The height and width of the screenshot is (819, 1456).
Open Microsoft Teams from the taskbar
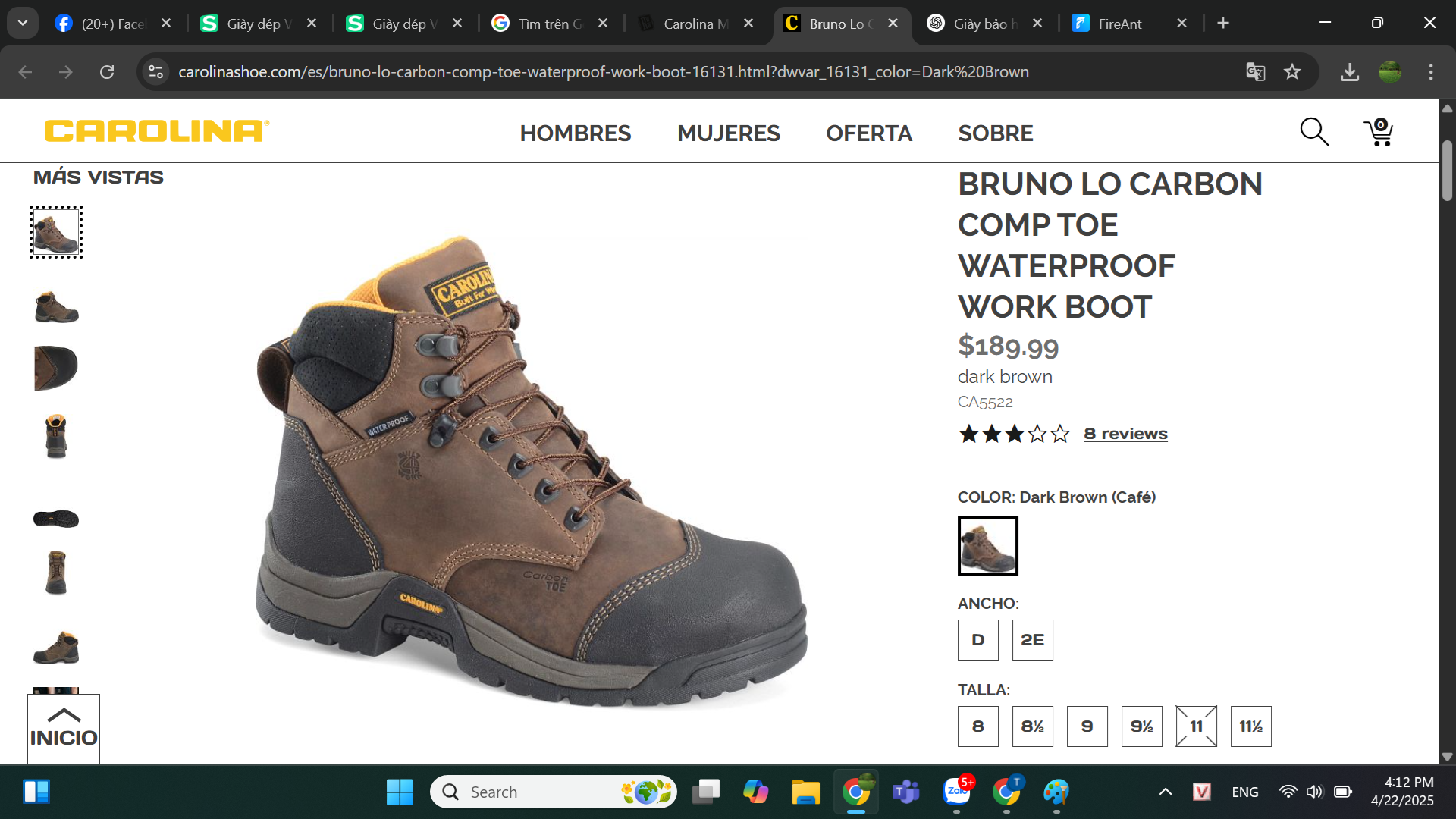(x=905, y=792)
